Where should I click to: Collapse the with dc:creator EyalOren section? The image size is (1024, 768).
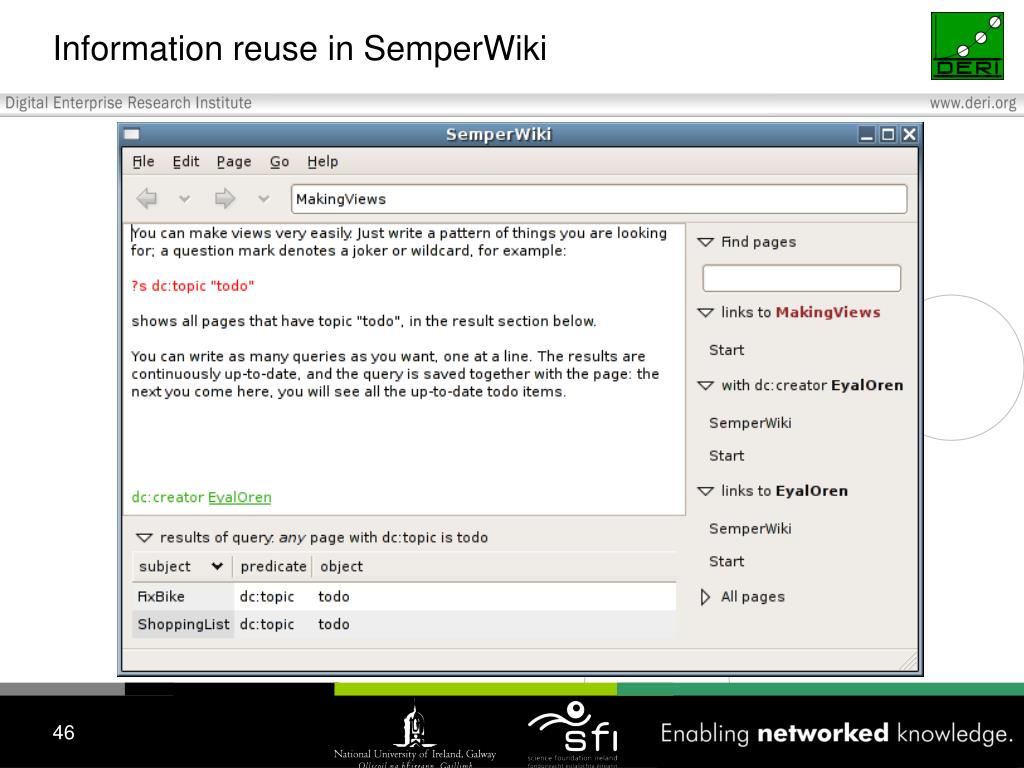[705, 386]
